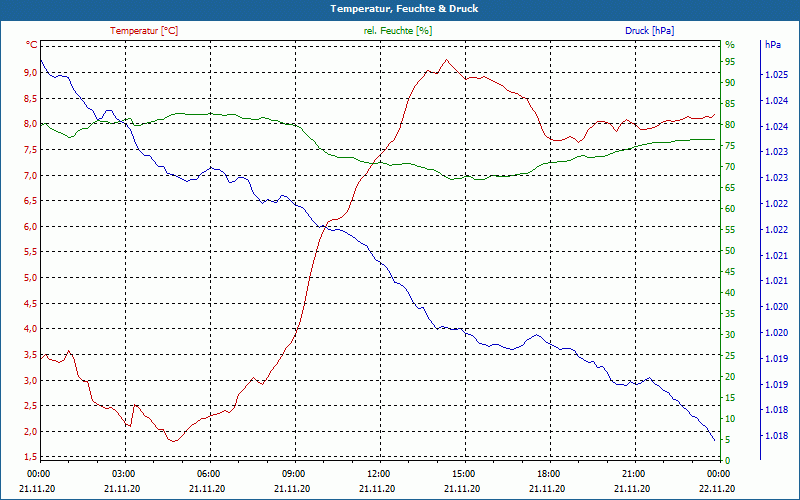This screenshot has height=500, width=800.
Task: Click the 20 humidity axis value
Action: (730, 377)
